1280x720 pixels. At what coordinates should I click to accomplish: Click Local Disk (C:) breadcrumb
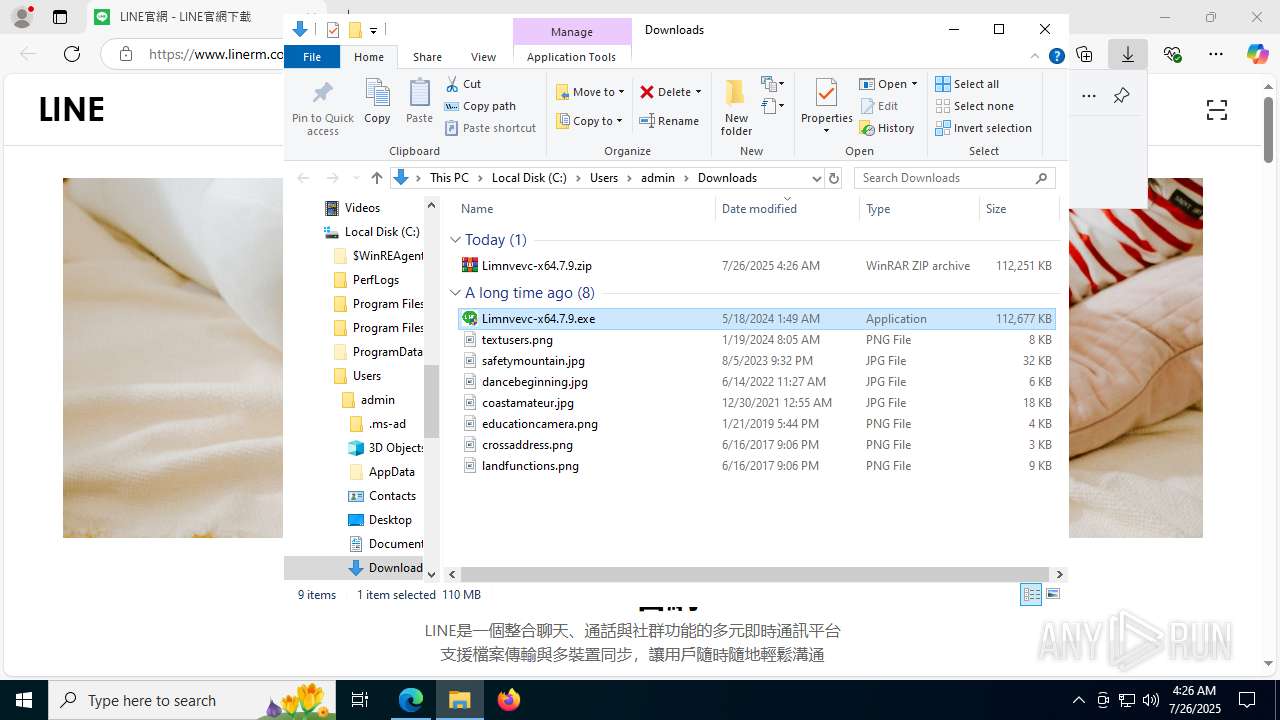click(529, 178)
